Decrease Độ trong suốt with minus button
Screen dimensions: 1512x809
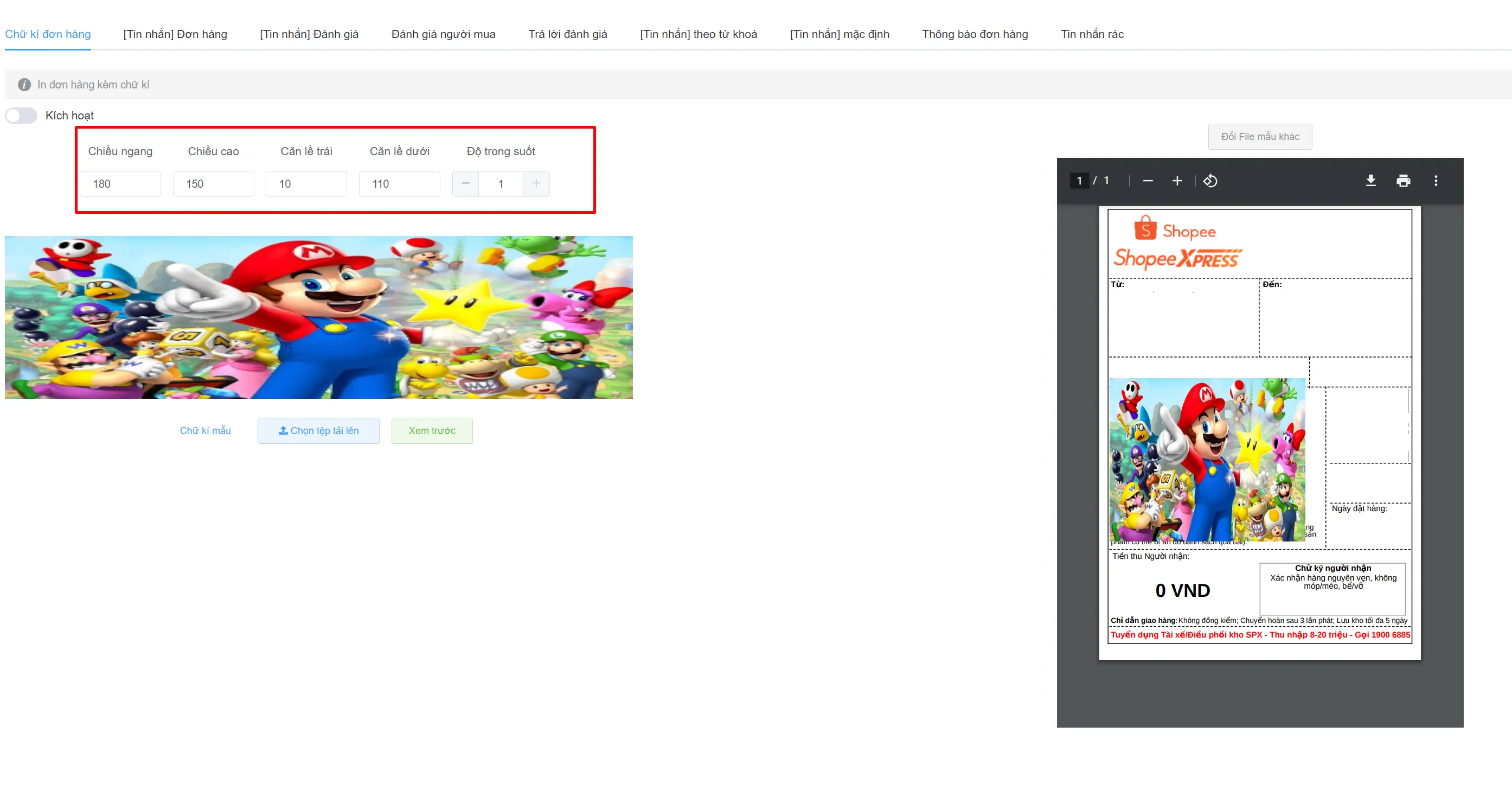coord(465,184)
